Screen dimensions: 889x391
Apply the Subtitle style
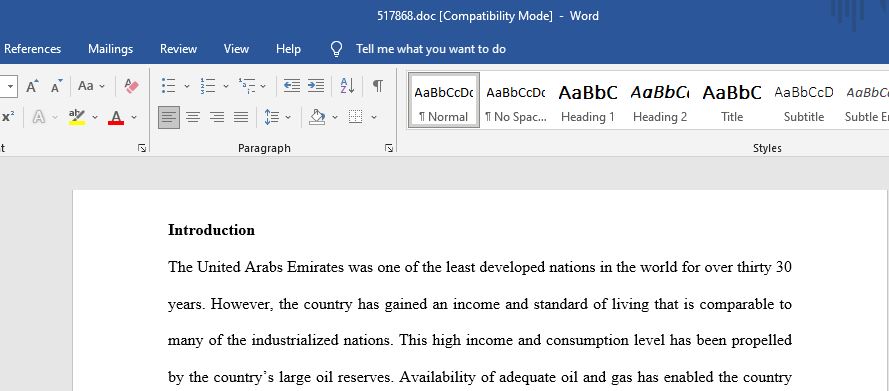coord(804,100)
